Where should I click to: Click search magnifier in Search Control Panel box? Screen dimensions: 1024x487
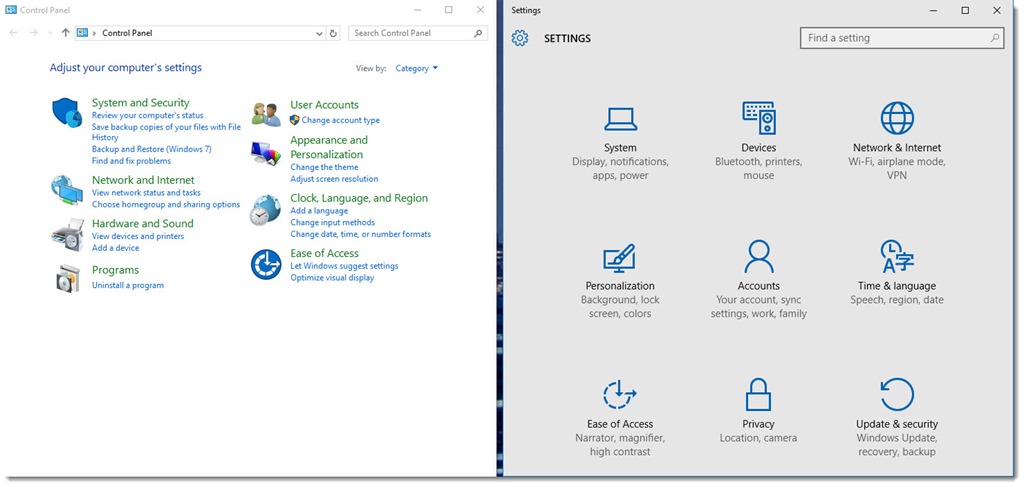pyautogui.click(x=478, y=33)
